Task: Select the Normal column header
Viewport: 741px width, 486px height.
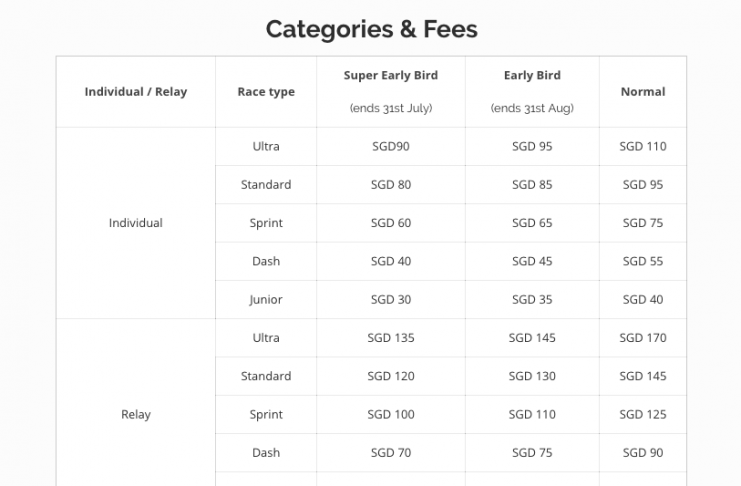Action: pos(643,92)
